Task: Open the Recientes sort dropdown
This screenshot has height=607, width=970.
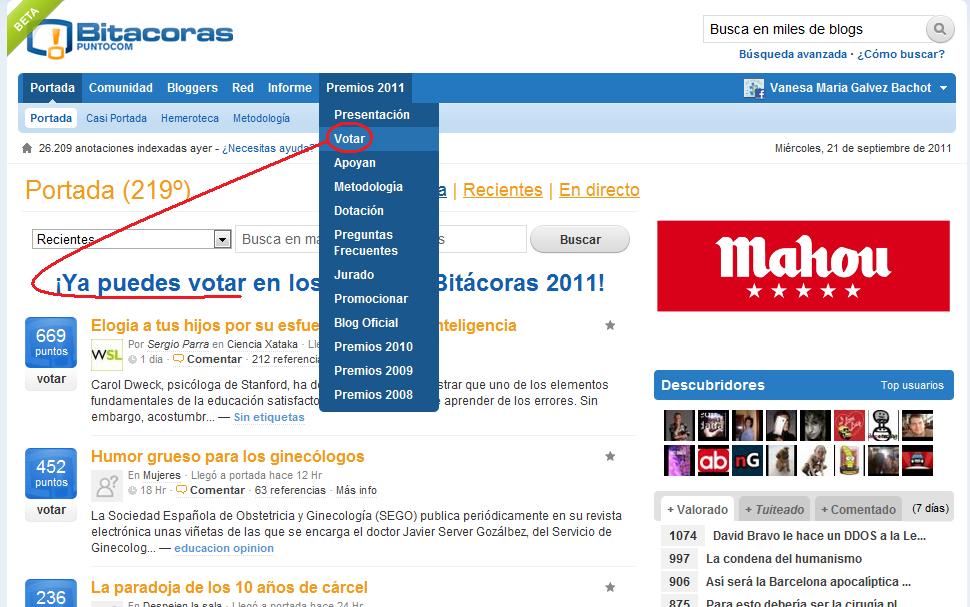Action: [131, 239]
